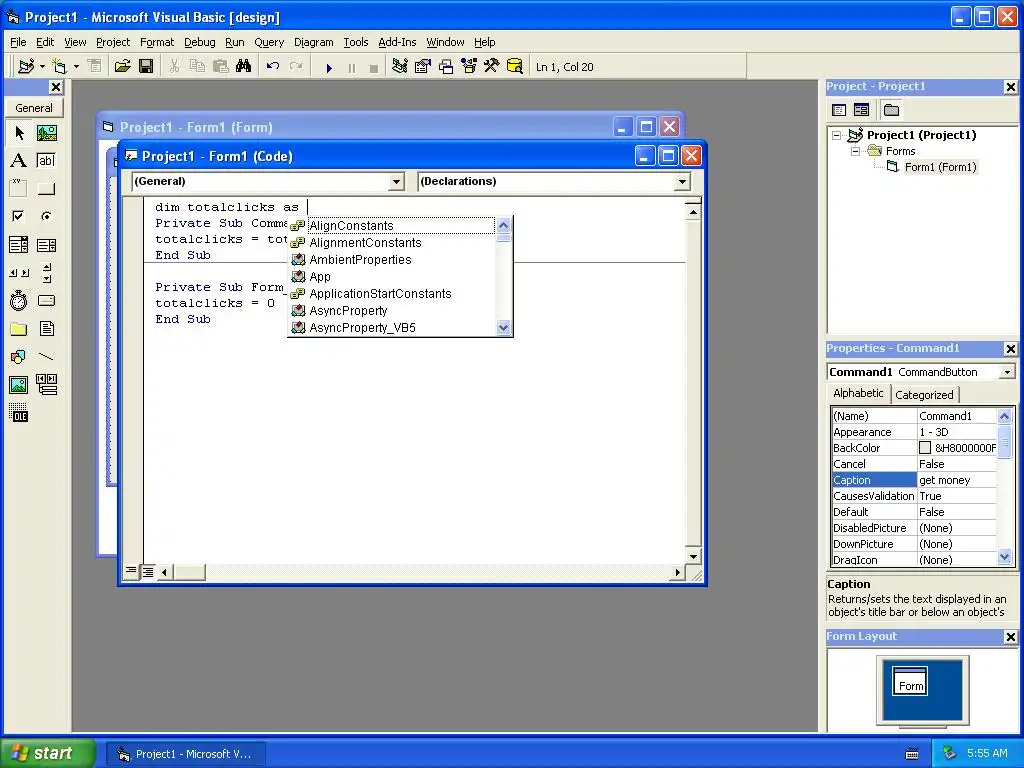This screenshot has width=1024, height=768.
Task: Open the Debug menu
Action: coord(199,42)
